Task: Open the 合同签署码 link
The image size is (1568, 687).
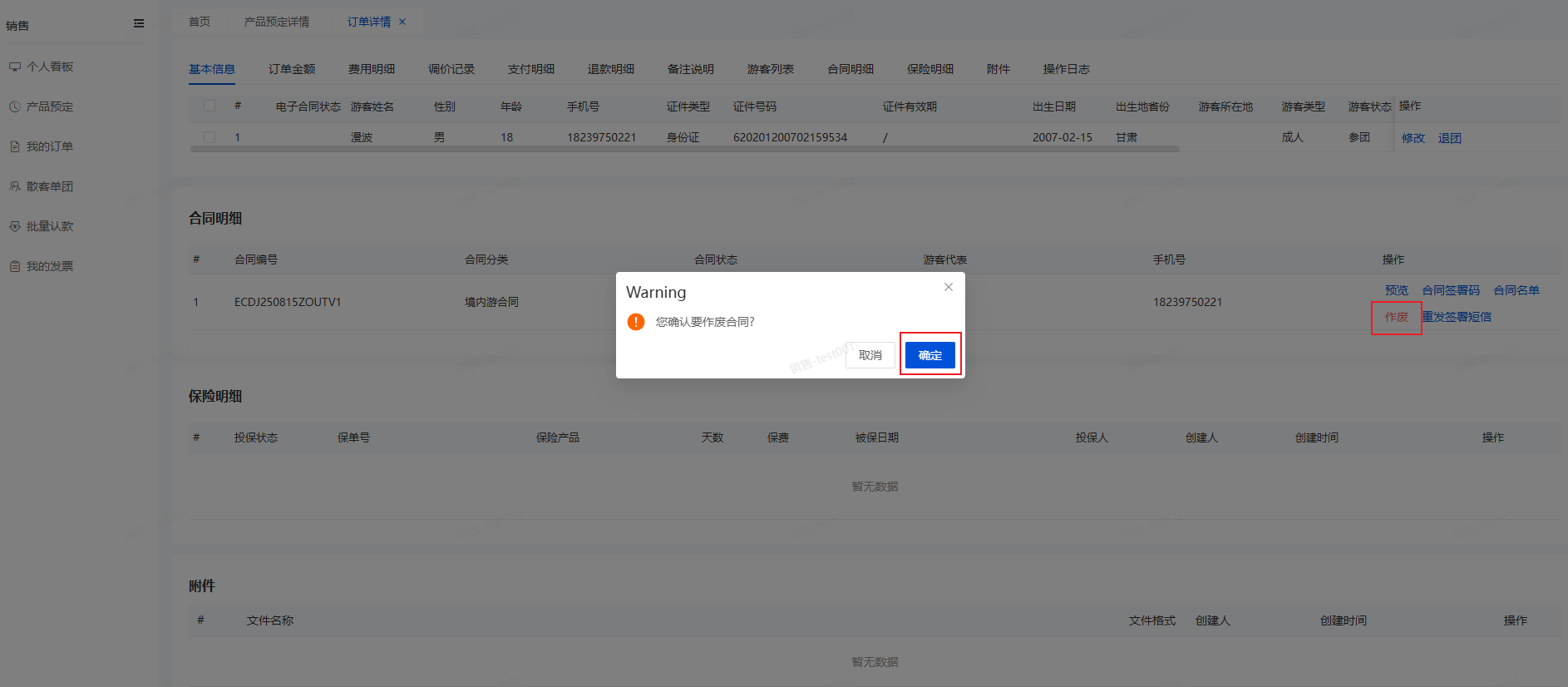Action: pyautogui.click(x=1450, y=290)
